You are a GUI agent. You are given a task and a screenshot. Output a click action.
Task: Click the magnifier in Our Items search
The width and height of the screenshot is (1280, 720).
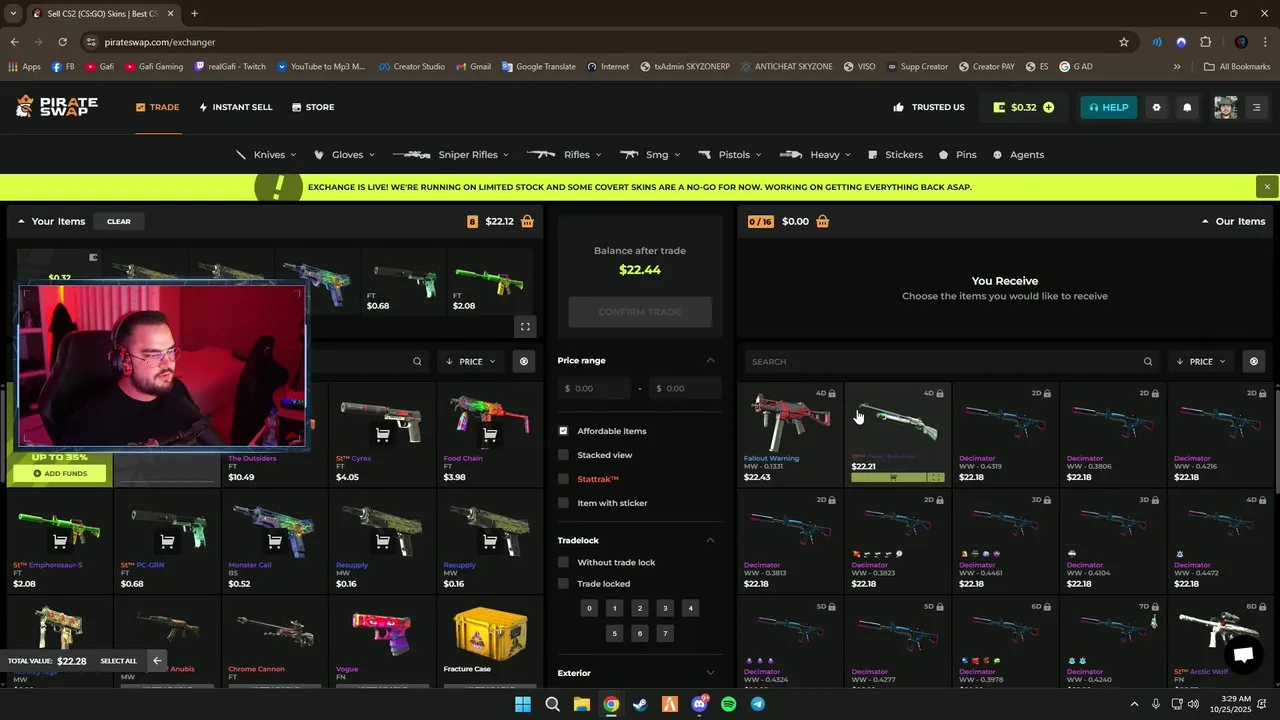(x=1148, y=361)
